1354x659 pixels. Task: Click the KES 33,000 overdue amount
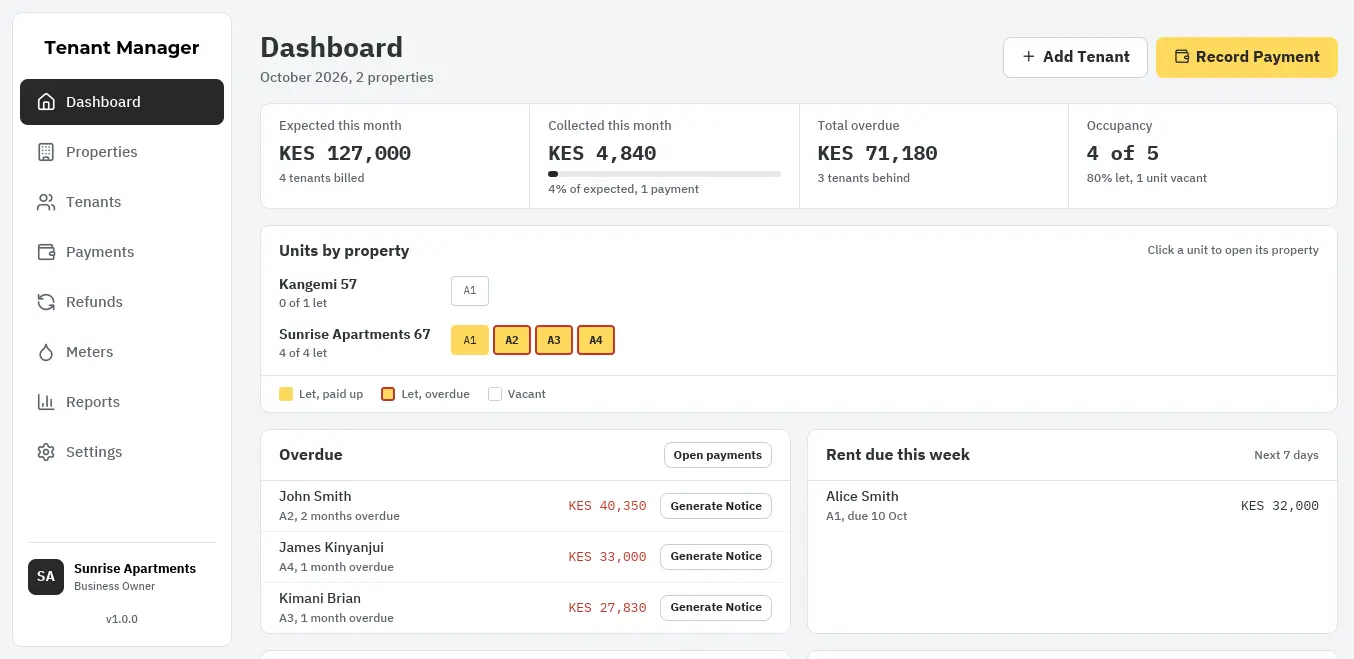[607, 556]
